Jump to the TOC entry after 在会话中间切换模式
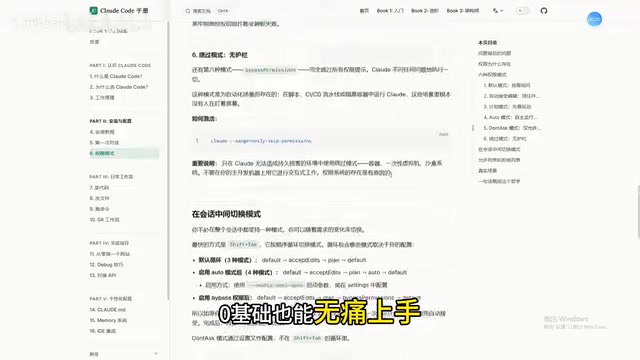640x360 pixels. pos(499,160)
